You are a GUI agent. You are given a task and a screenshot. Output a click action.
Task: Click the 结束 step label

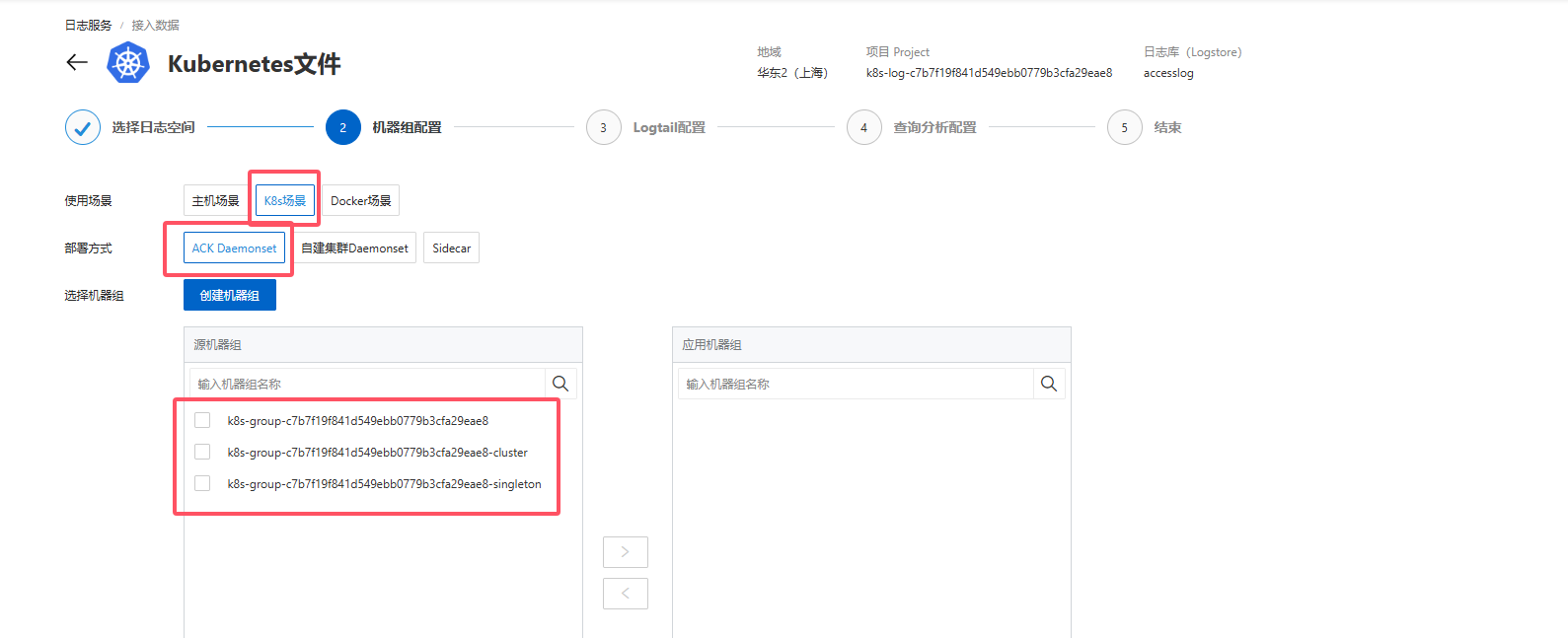click(1167, 127)
